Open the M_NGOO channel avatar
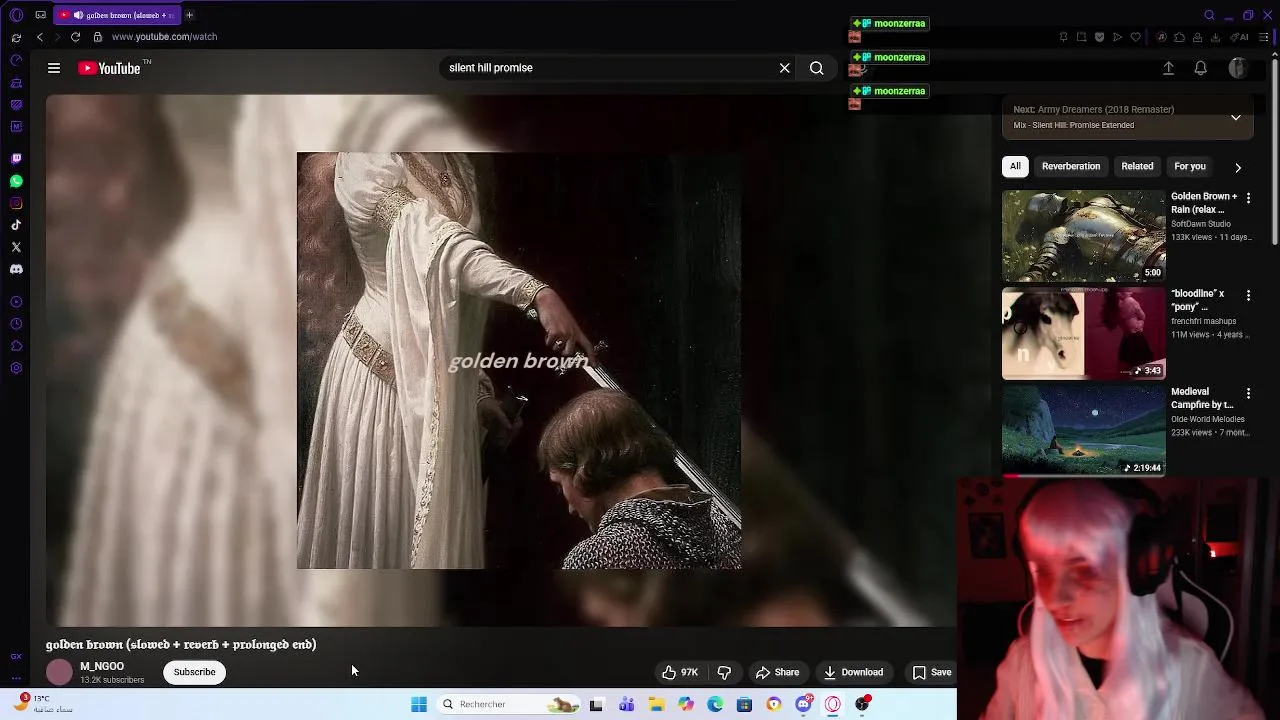This screenshot has width=1280, height=720. coord(59,672)
